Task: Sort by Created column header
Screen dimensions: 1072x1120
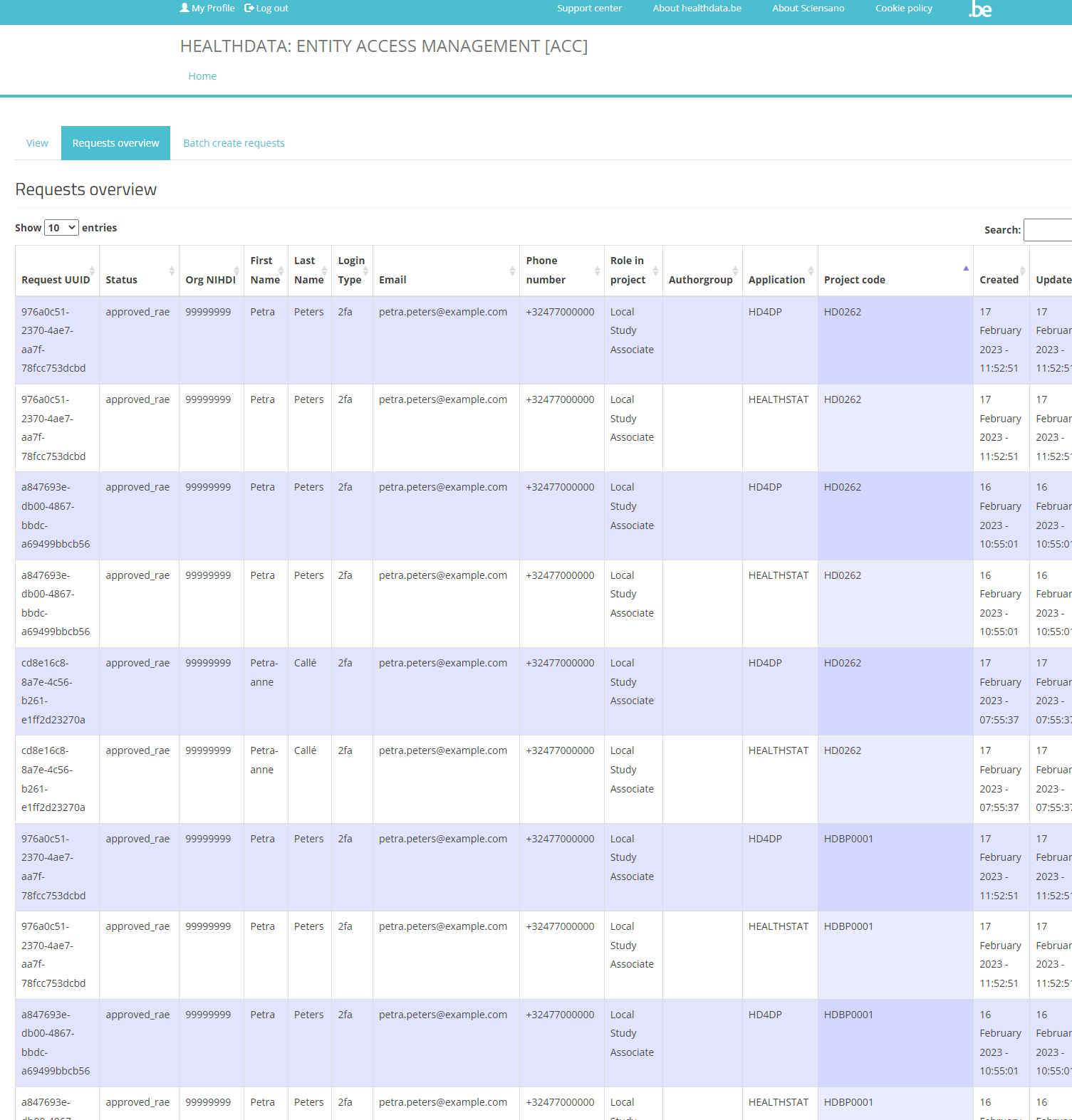Action: [999, 280]
